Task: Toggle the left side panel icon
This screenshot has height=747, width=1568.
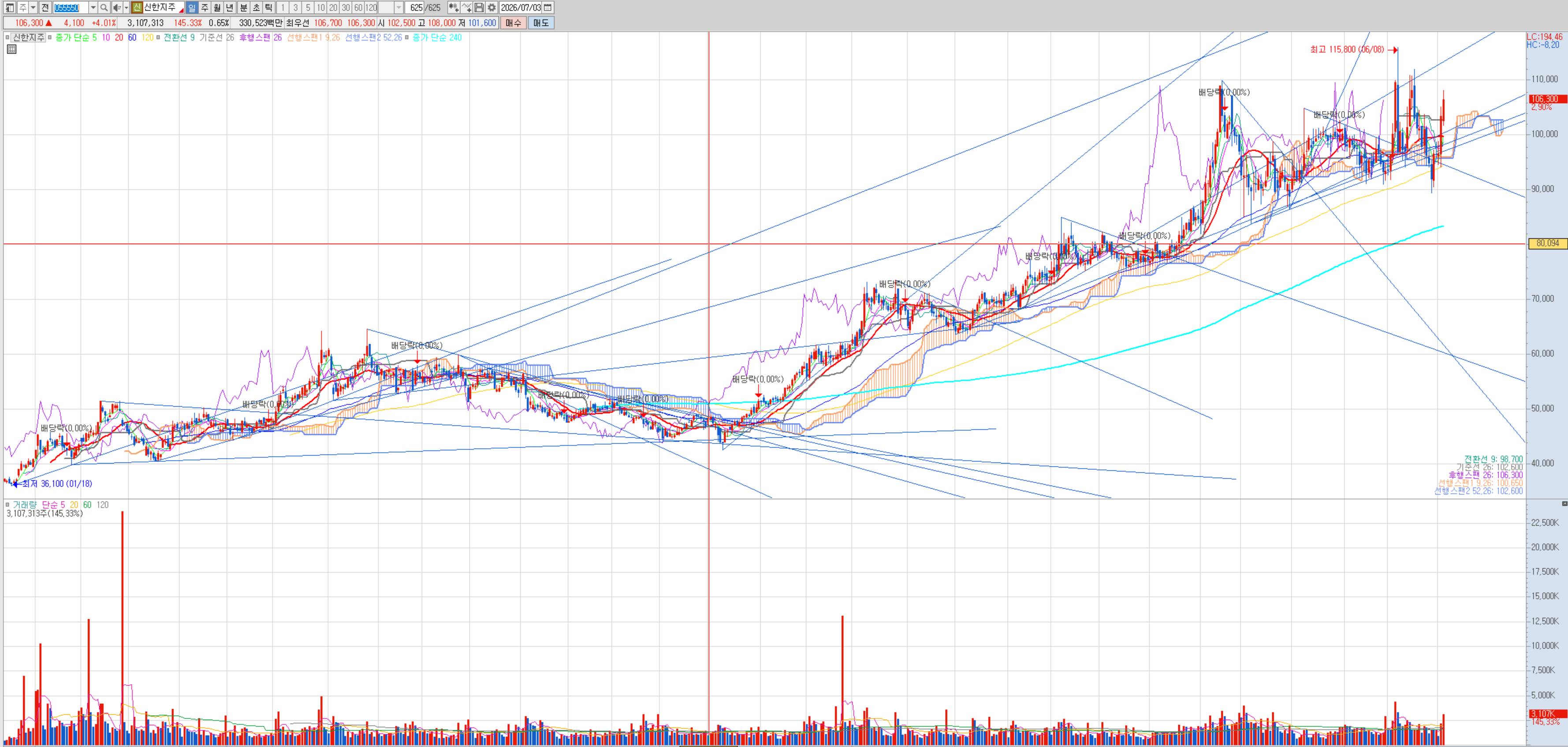Action: (10, 8)
